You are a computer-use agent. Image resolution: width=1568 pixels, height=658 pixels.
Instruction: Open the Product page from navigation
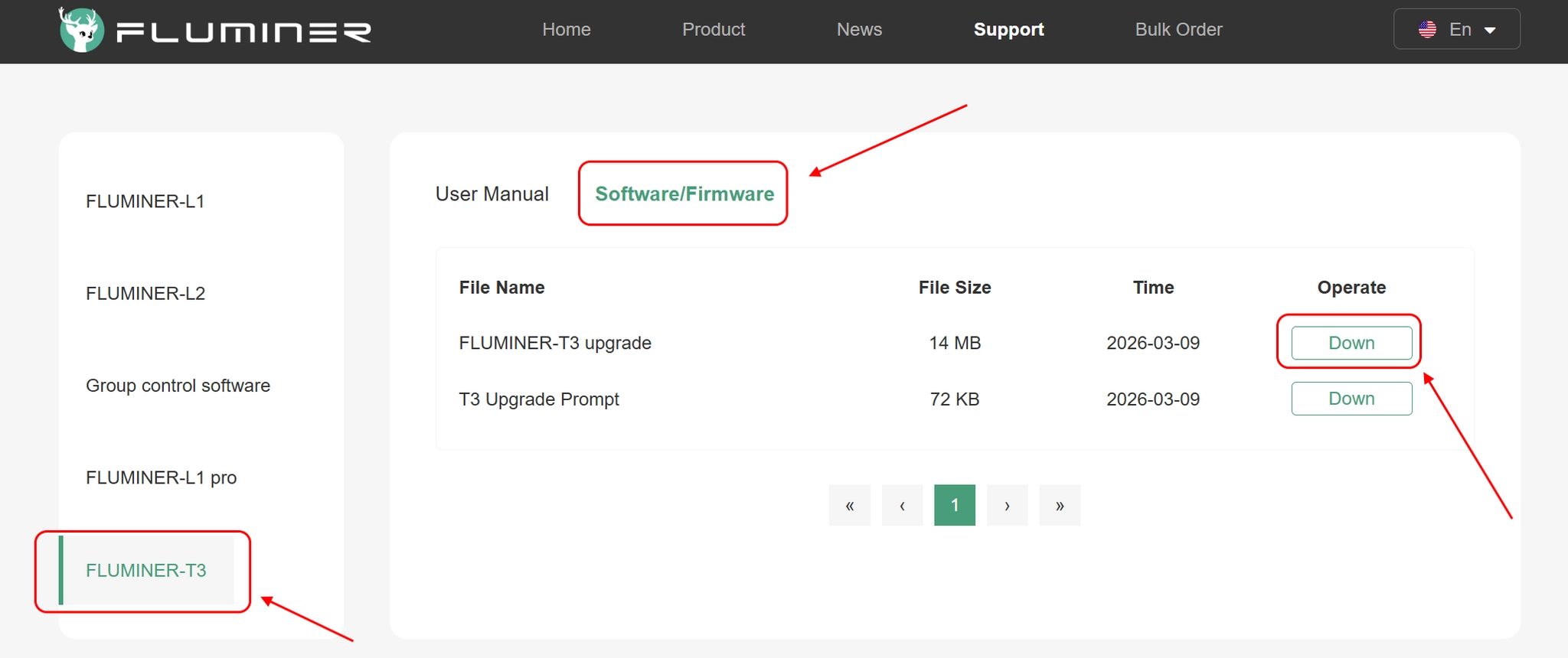tap(714, 30)
